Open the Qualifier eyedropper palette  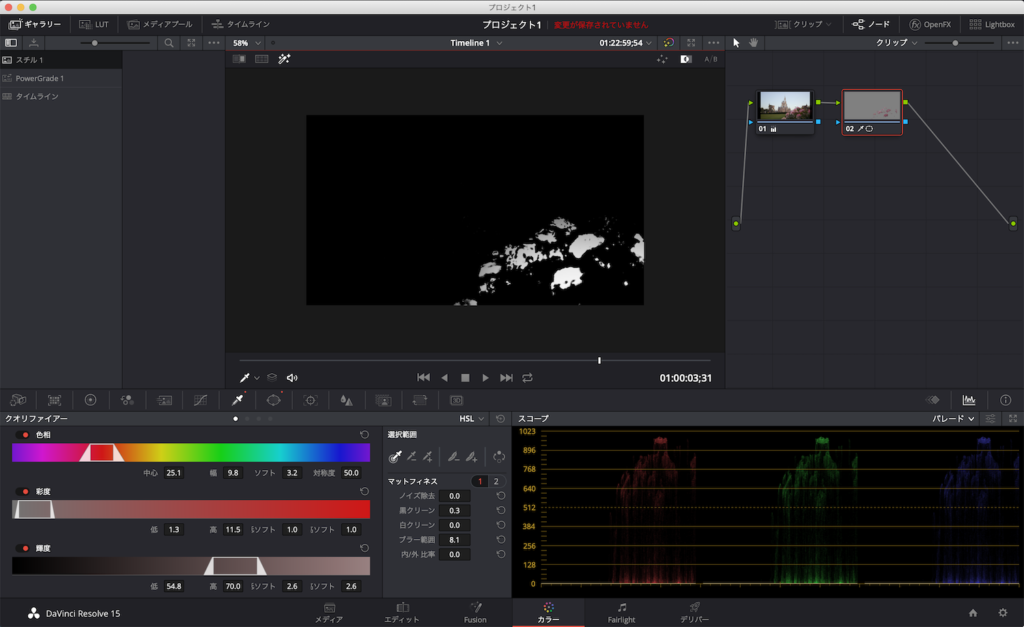click(238, 400)
